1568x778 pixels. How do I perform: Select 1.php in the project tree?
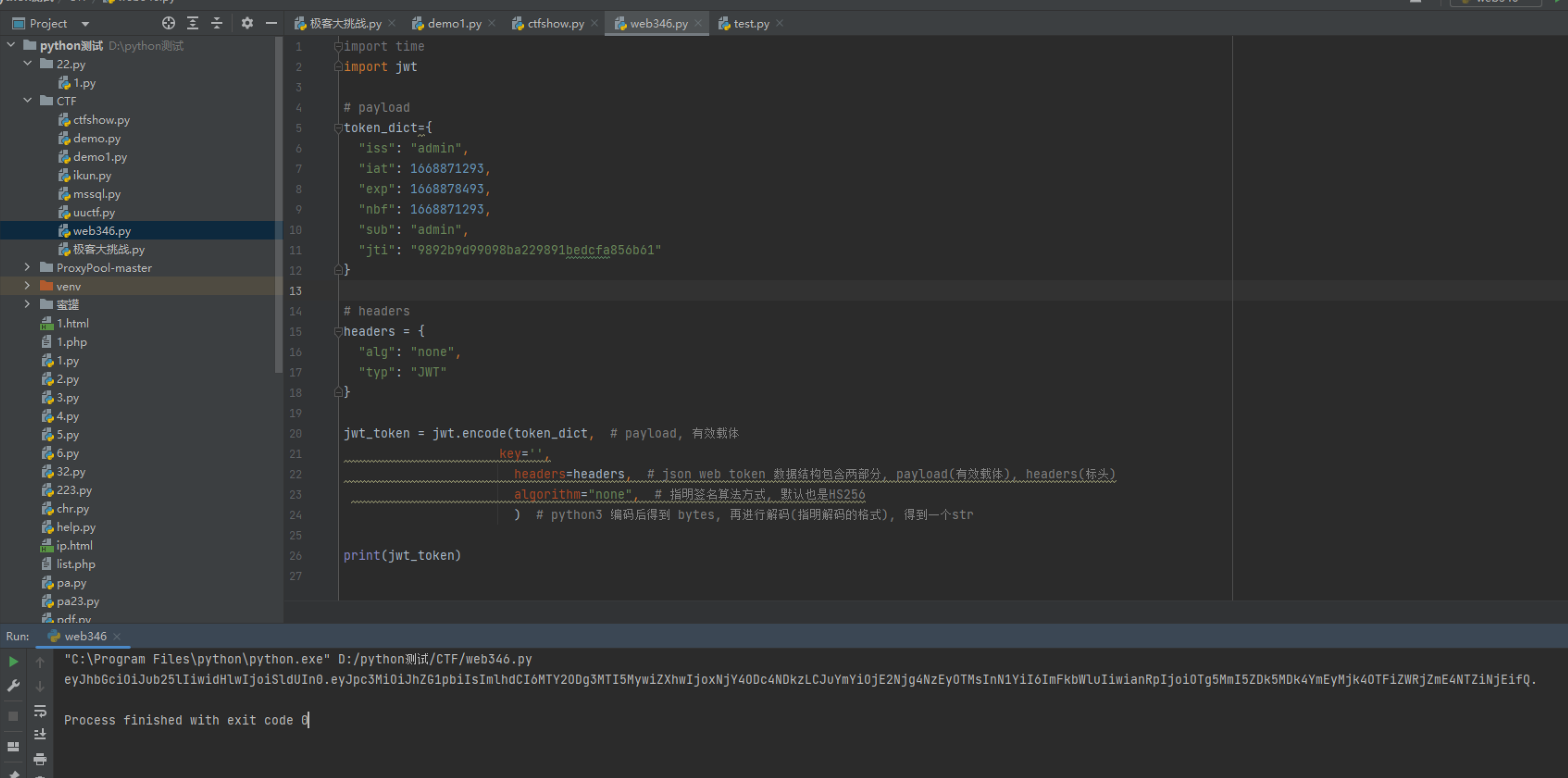[x=64, y=342]
